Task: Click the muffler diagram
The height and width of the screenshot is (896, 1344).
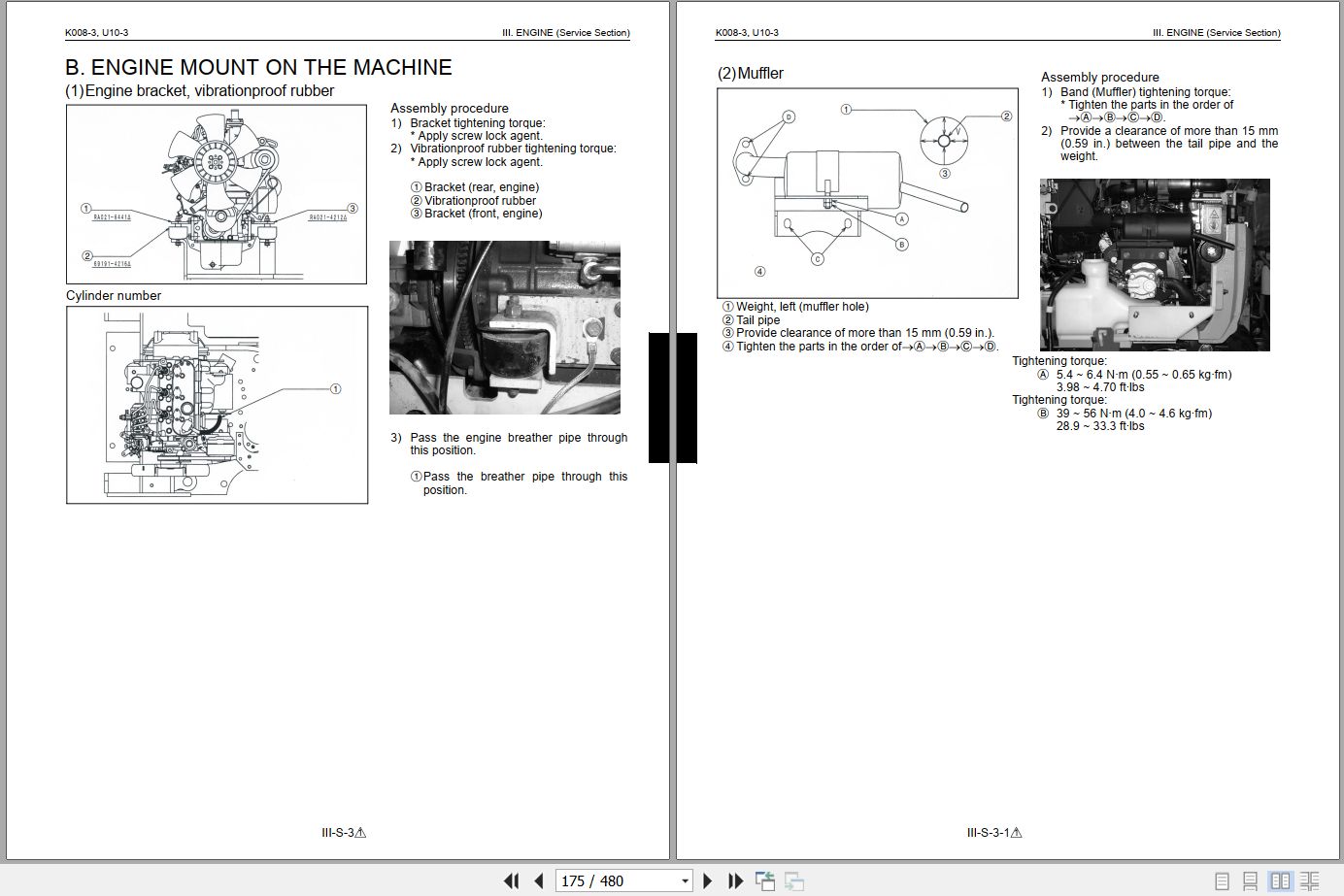Action: (x=867, y=193)
